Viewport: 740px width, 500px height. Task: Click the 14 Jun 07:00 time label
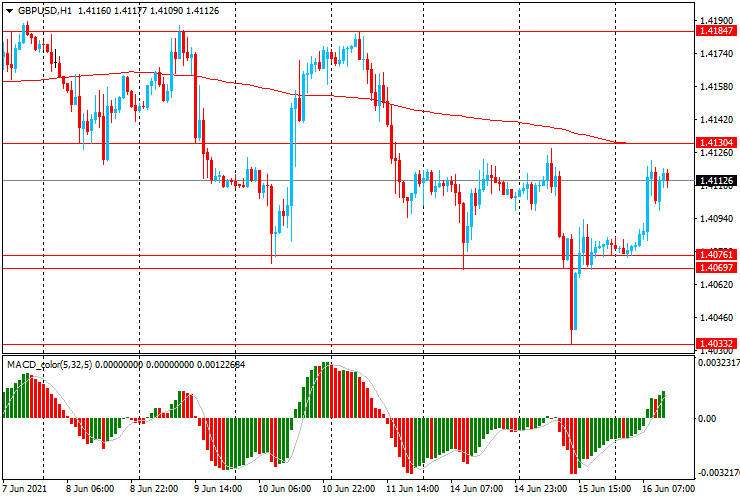click(477, 488)
